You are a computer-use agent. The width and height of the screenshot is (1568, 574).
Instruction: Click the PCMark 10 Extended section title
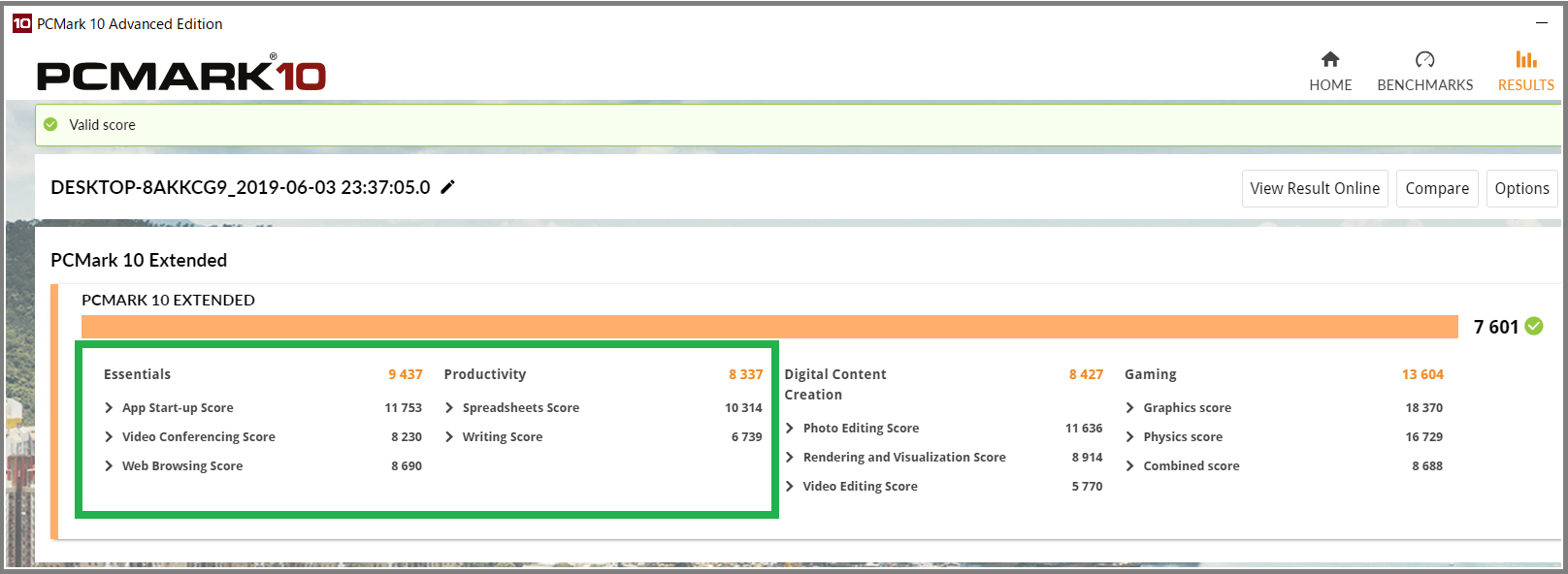click(x=139, y=260)
